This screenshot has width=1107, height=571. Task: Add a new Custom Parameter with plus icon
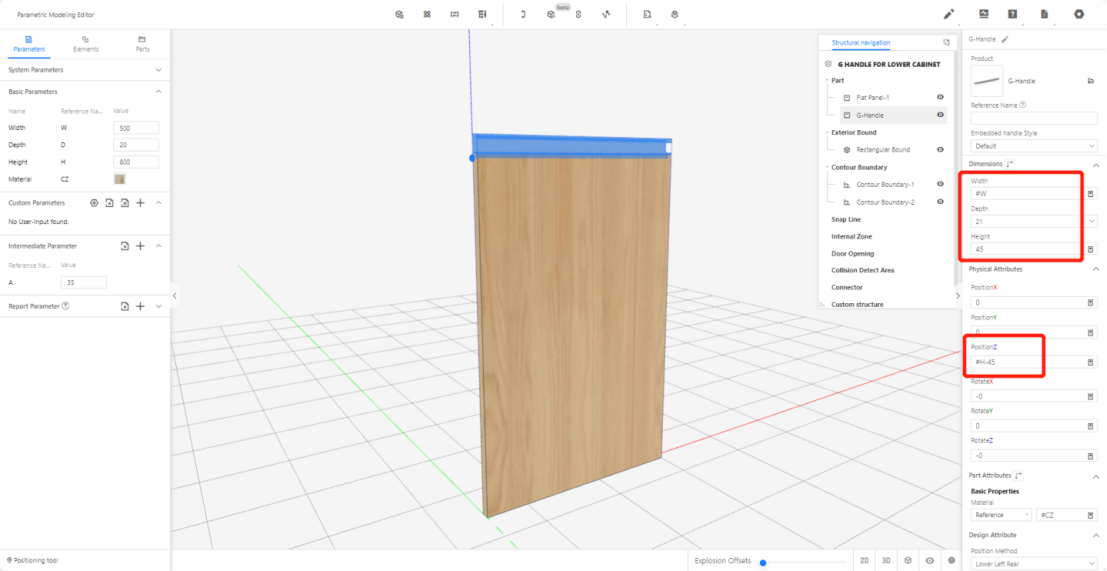[x=141, y=203]
